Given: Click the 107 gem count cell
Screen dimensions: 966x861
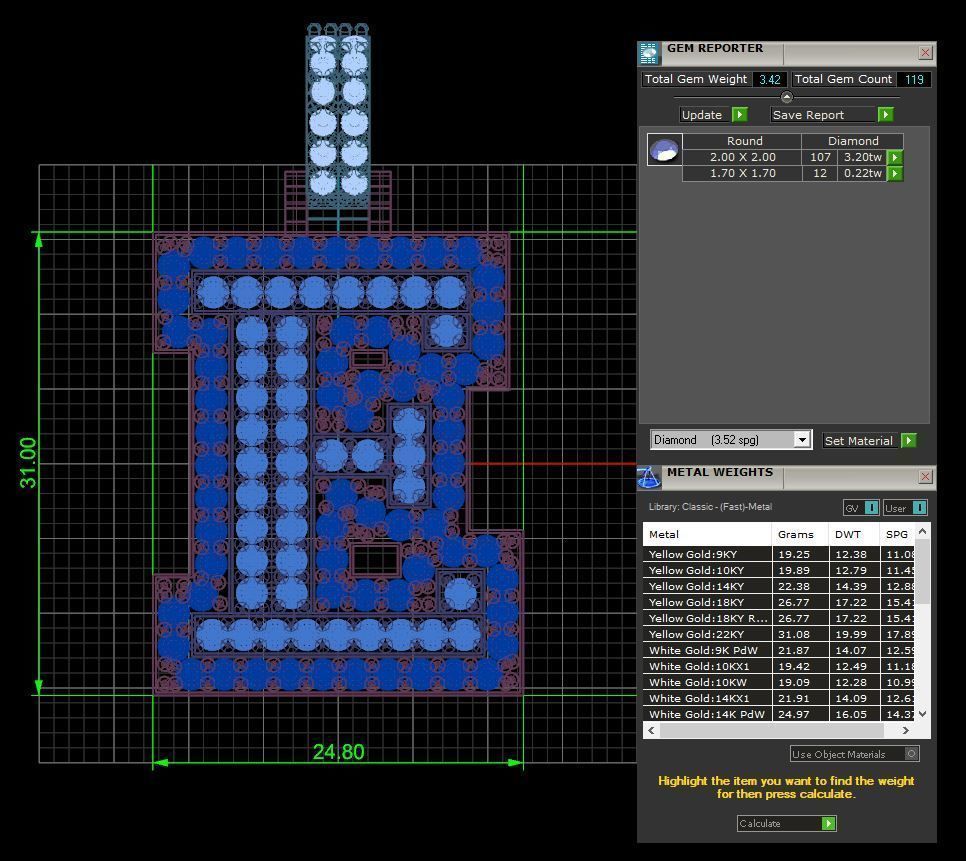Looking at the screenshot, I should [x=820, y=157].
